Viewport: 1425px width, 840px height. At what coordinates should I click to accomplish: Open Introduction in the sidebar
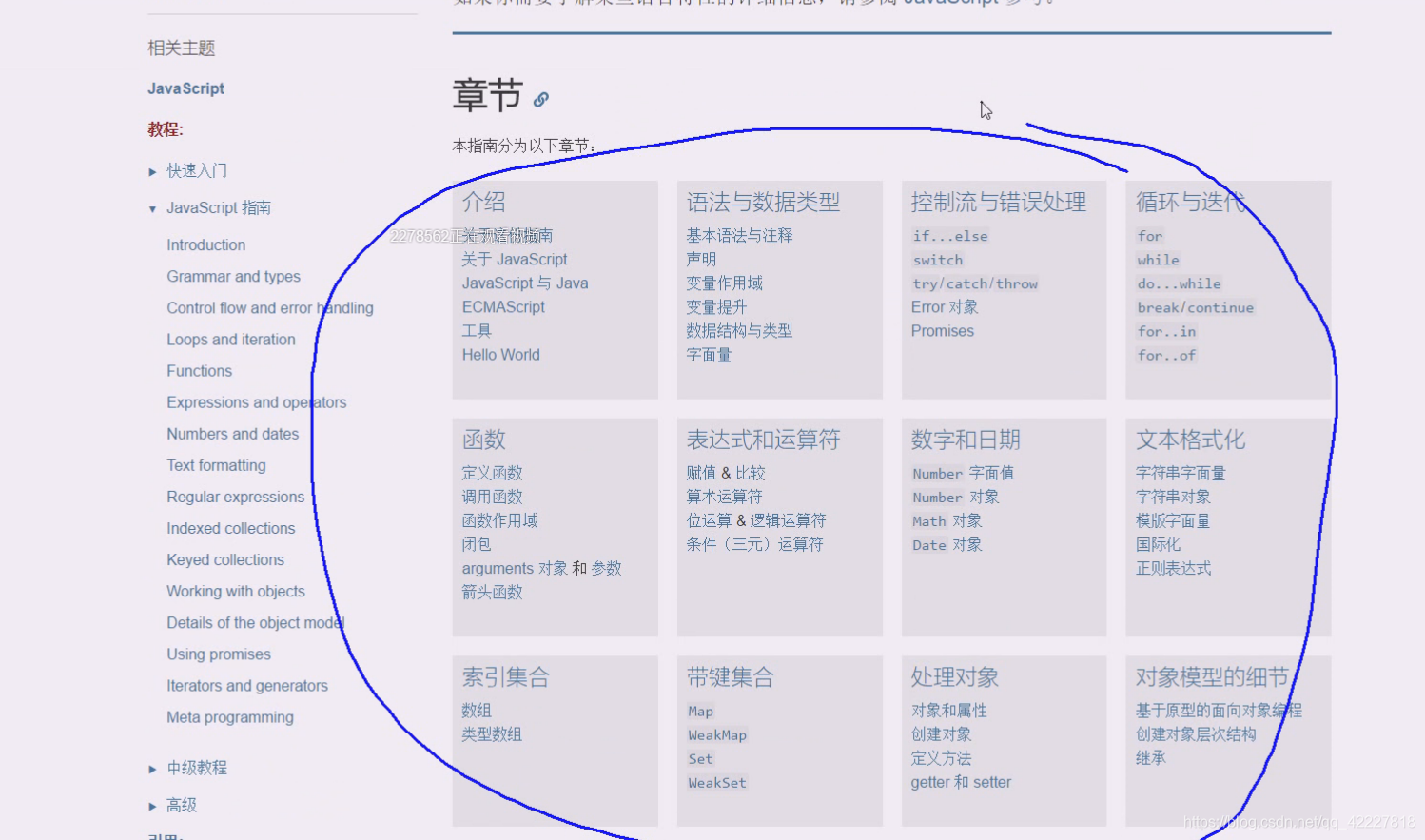pyautogui.click(x=205, y=244)
